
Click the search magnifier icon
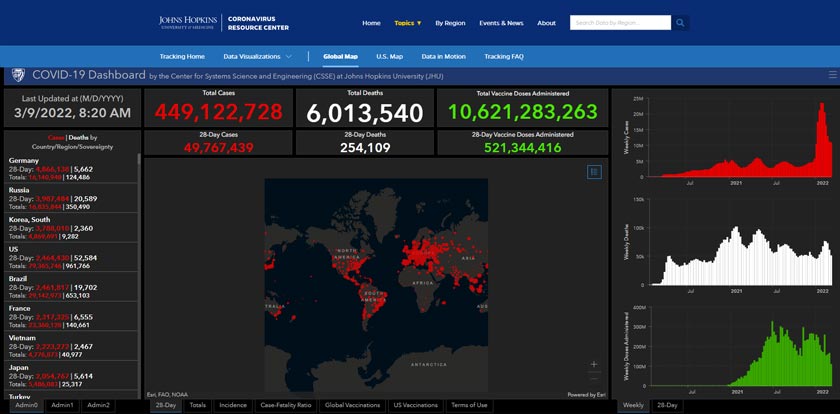[680, 22]
